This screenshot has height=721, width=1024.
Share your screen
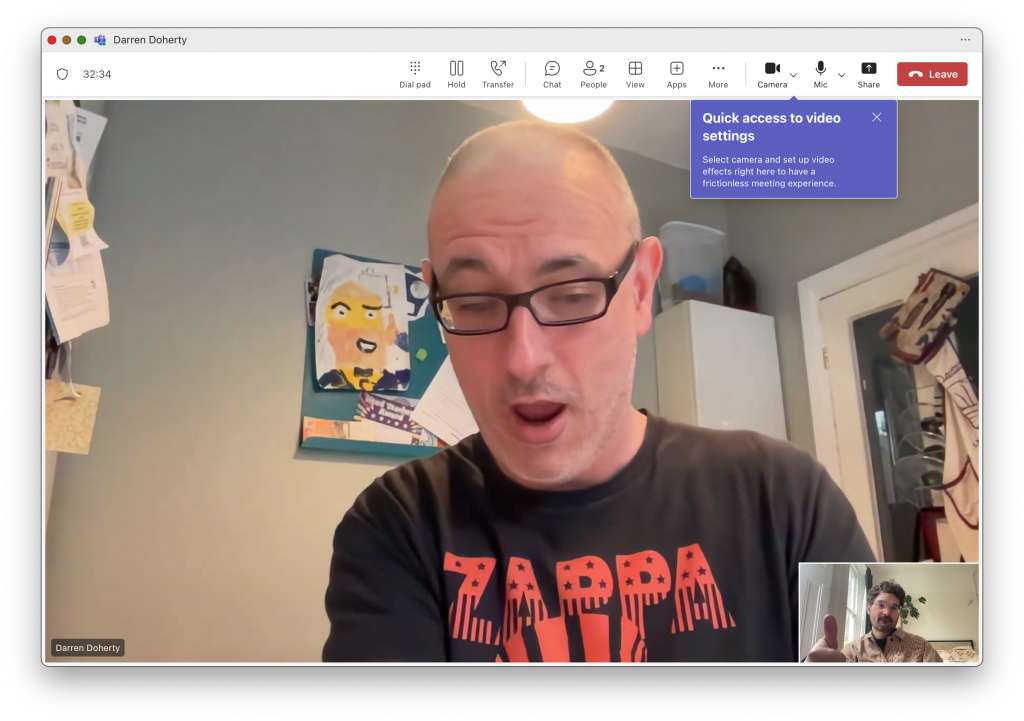pyautogui.click(x=869, y=74)
